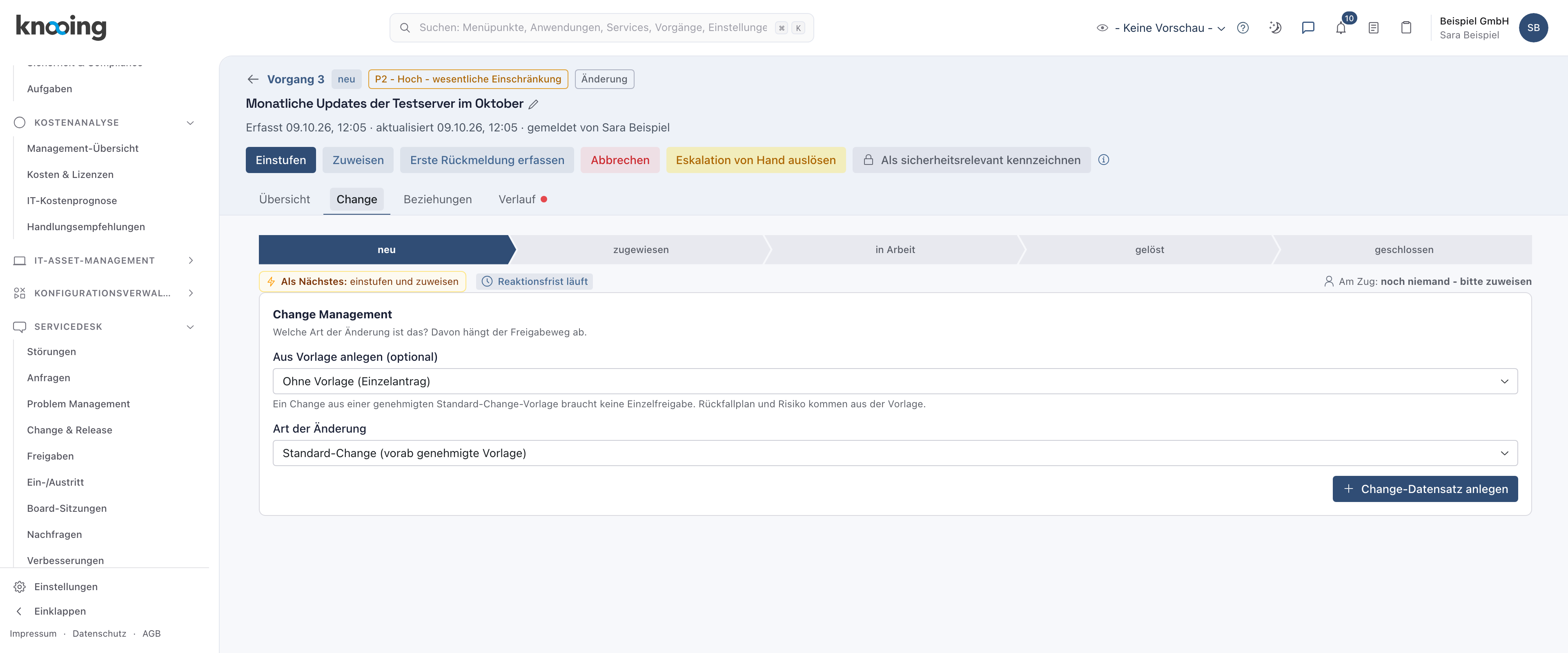Image resolution: width=1568 pixels, height=653 pixels.
Task: Click the dark mode moon icon
Action: coord(1275,28)
